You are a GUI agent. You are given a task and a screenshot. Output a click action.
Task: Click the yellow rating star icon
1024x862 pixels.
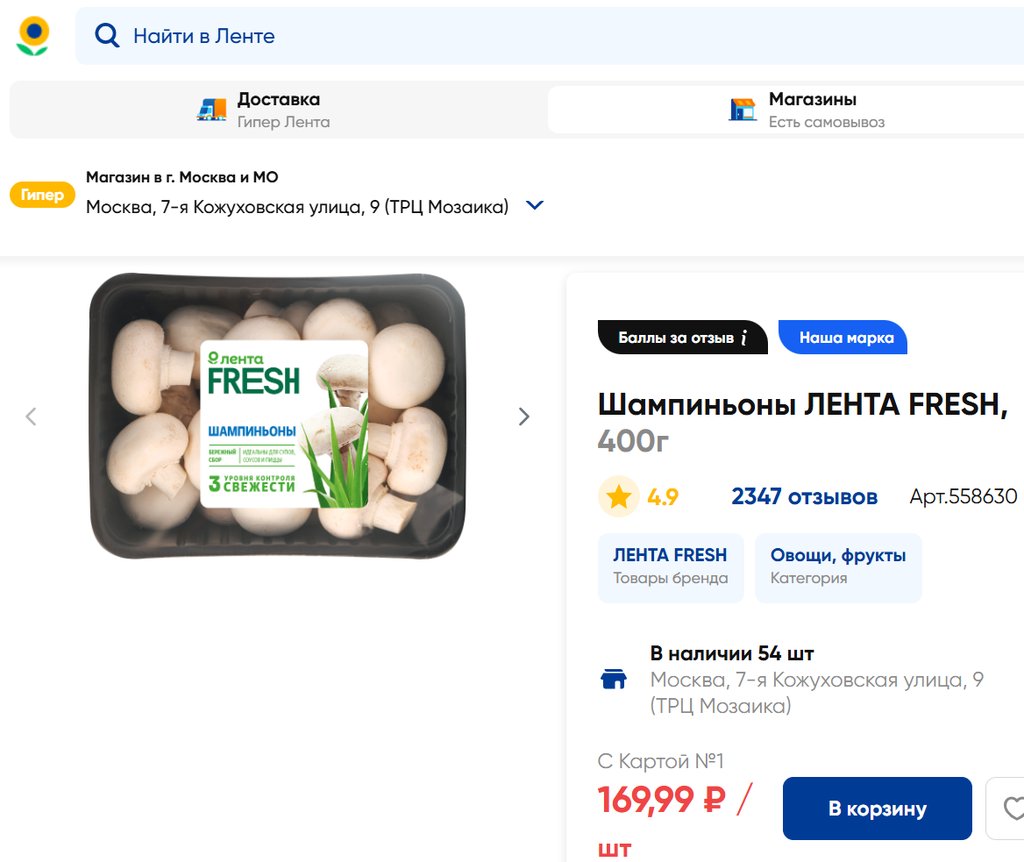tap(618, 497)
